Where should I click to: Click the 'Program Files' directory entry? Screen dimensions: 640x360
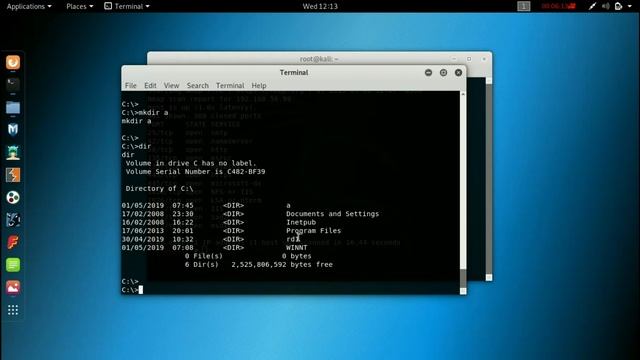coord(313,231)
